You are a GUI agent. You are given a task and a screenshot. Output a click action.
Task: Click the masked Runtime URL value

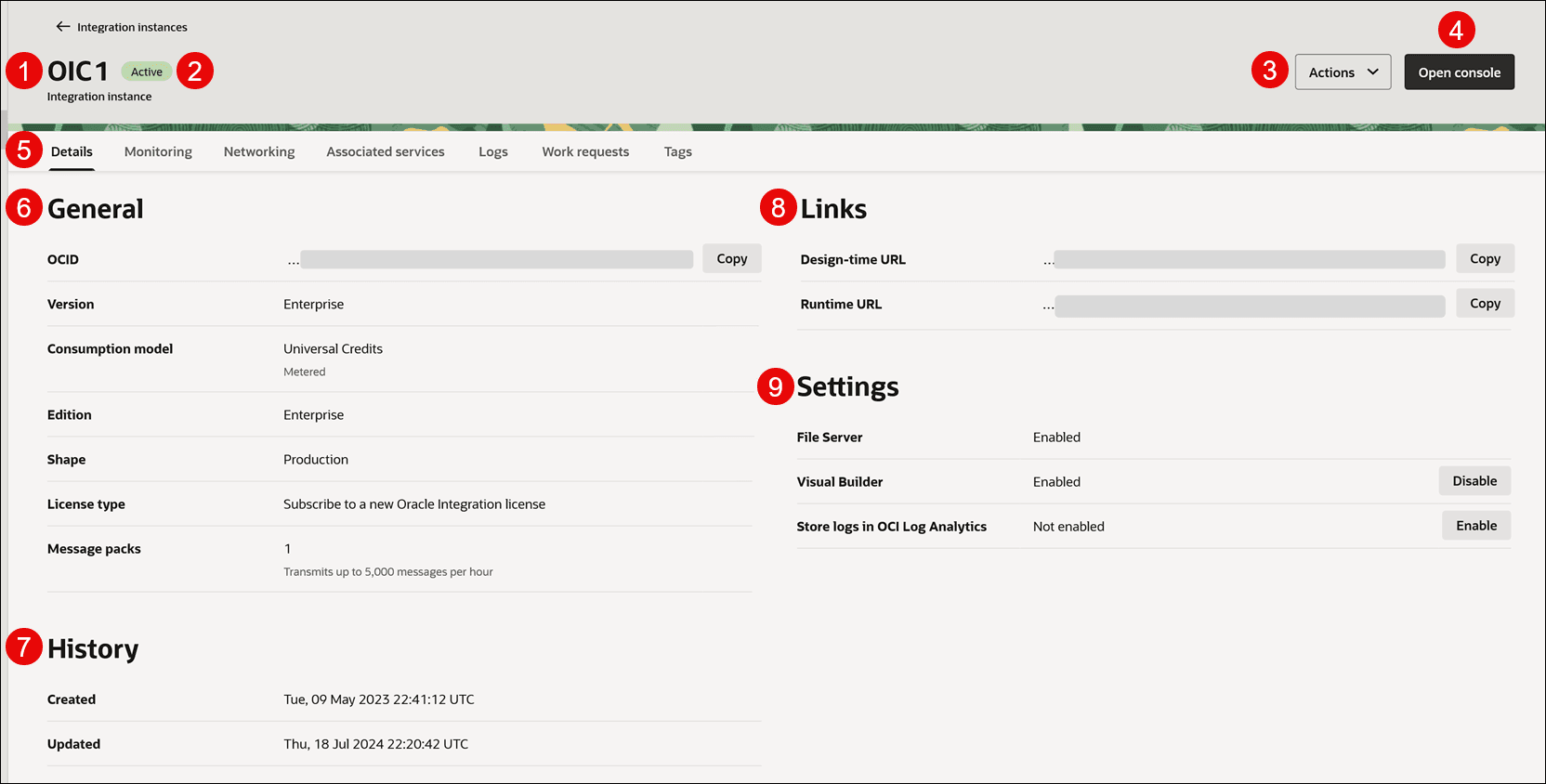coord(1250,306)
